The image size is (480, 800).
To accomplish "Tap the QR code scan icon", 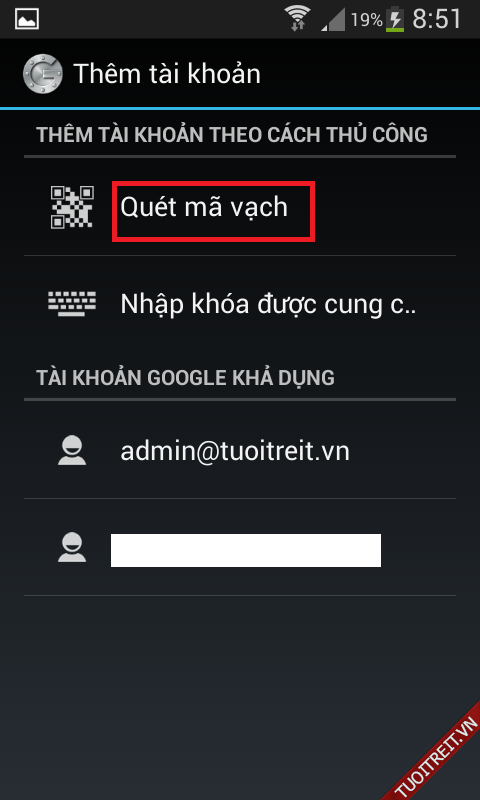I will [x=72, y=207].
